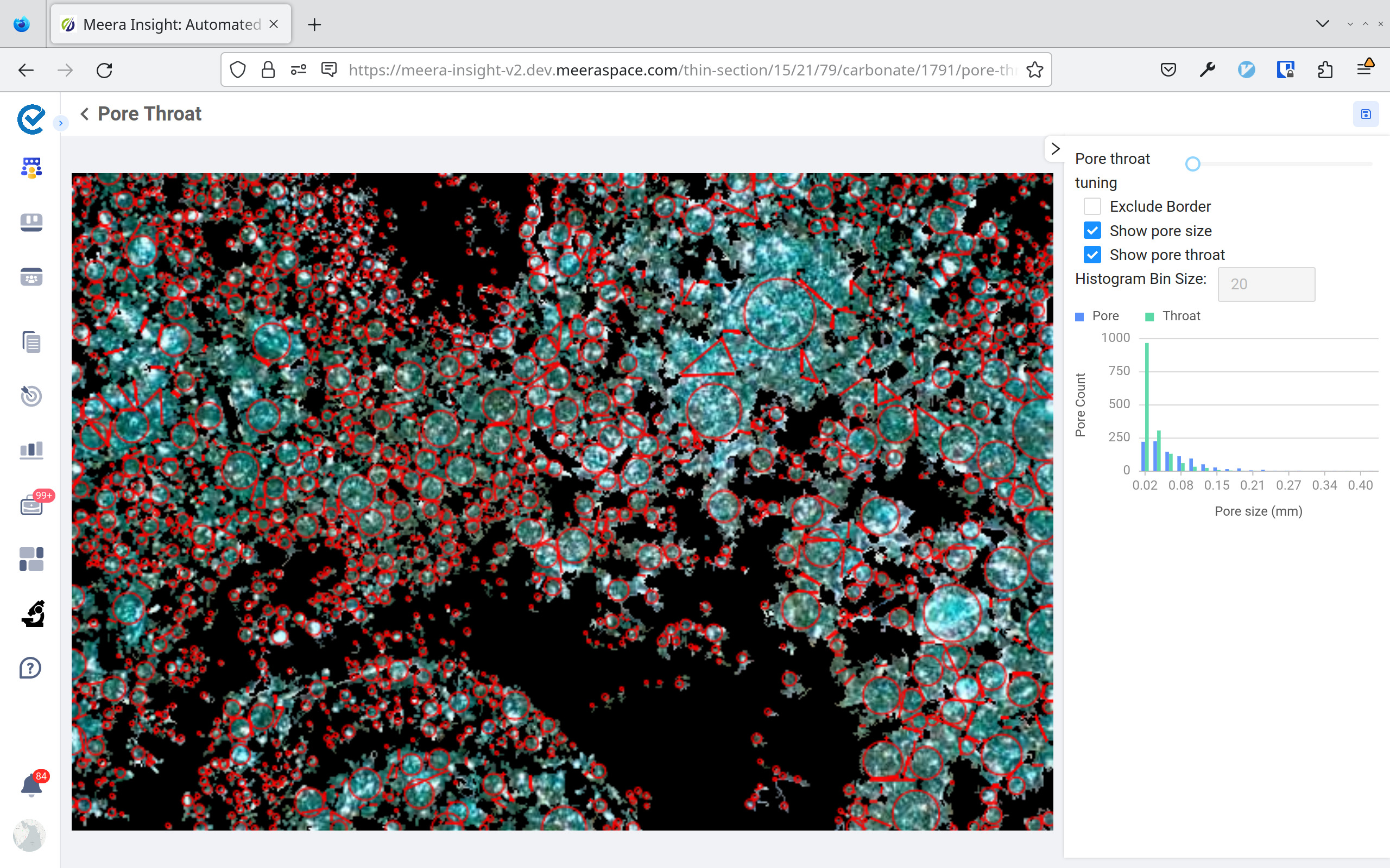Open the extensions puzzle icon
The image size is (1390, 868).
pyautogui.click(x=1325, y=70)
